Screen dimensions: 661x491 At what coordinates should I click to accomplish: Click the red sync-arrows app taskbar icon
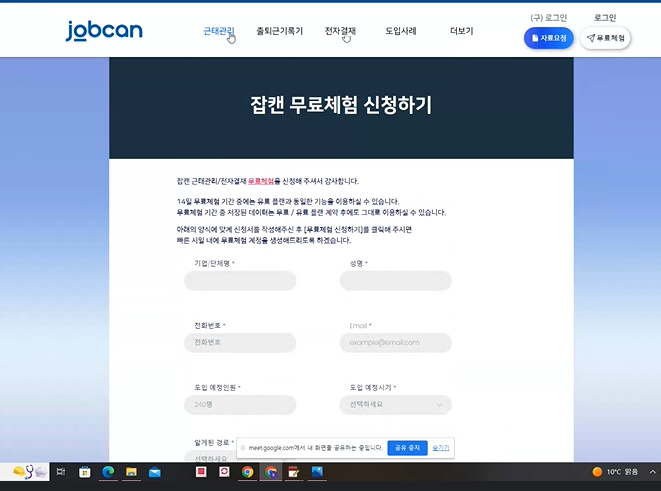pos(224,472)
